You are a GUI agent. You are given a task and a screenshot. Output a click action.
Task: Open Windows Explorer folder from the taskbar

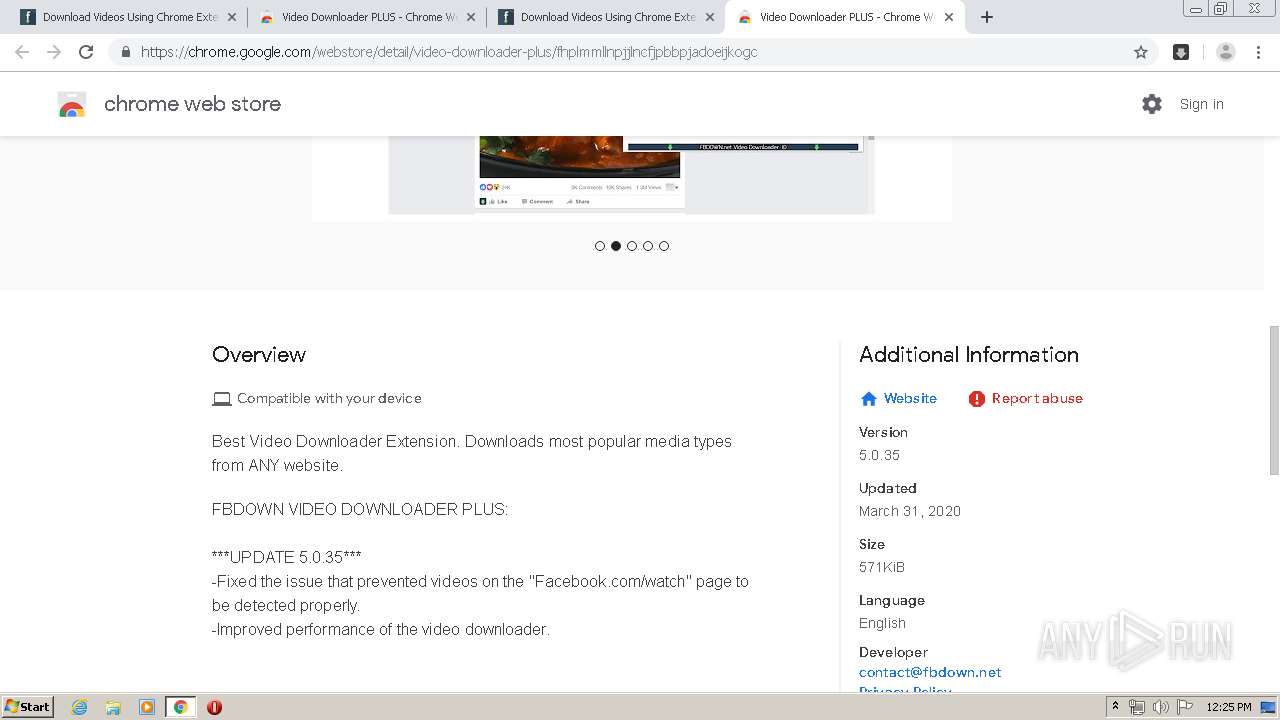(x=113, y=707)
